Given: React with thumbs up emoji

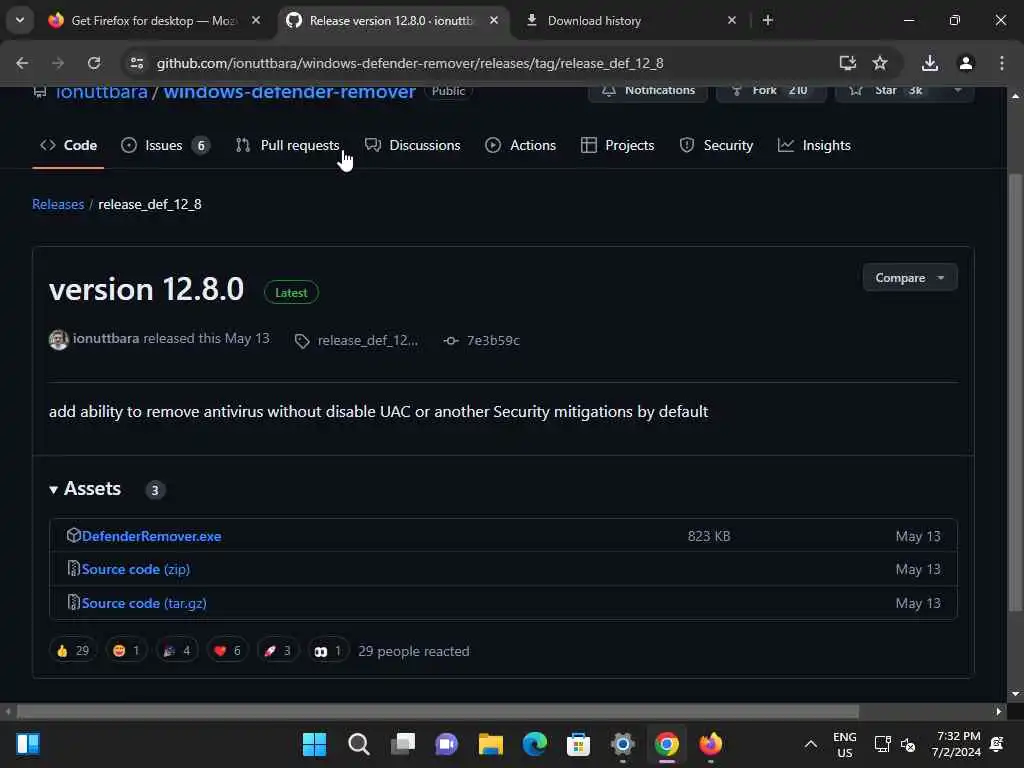Looking at the screenshot, I should (72, 650).
